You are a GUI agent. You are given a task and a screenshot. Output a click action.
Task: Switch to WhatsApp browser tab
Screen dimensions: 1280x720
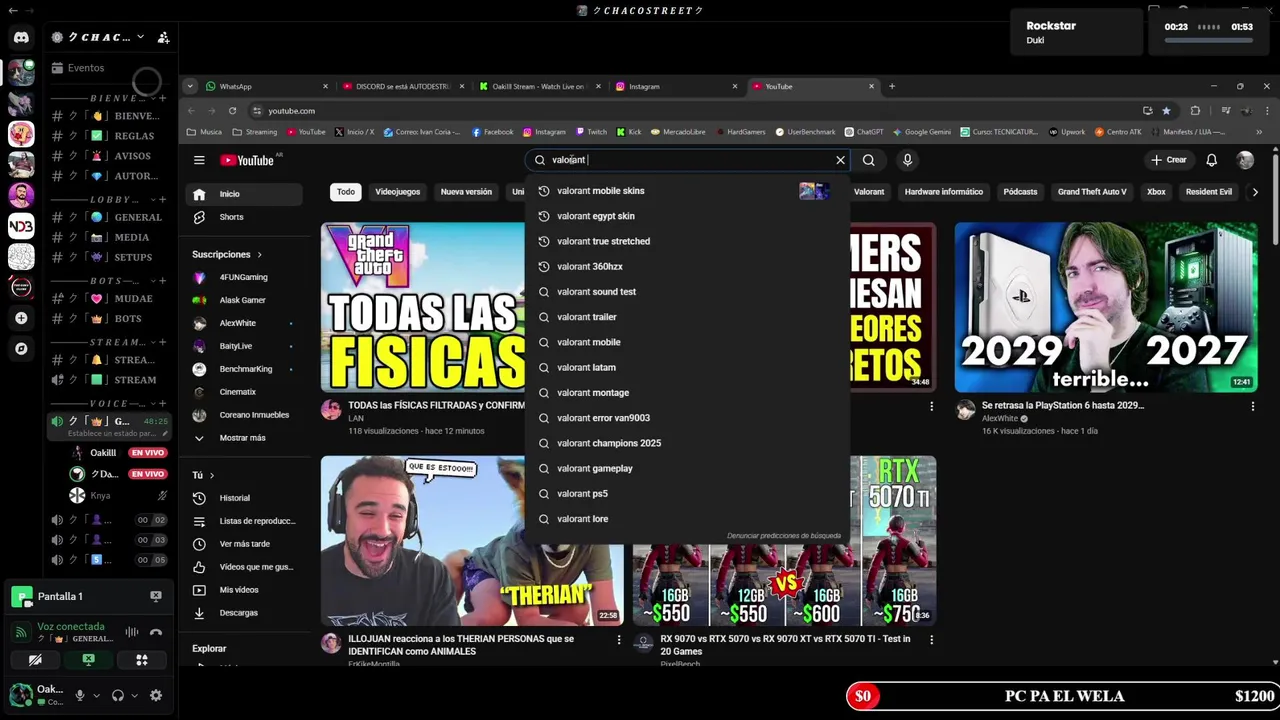(266, 86)
